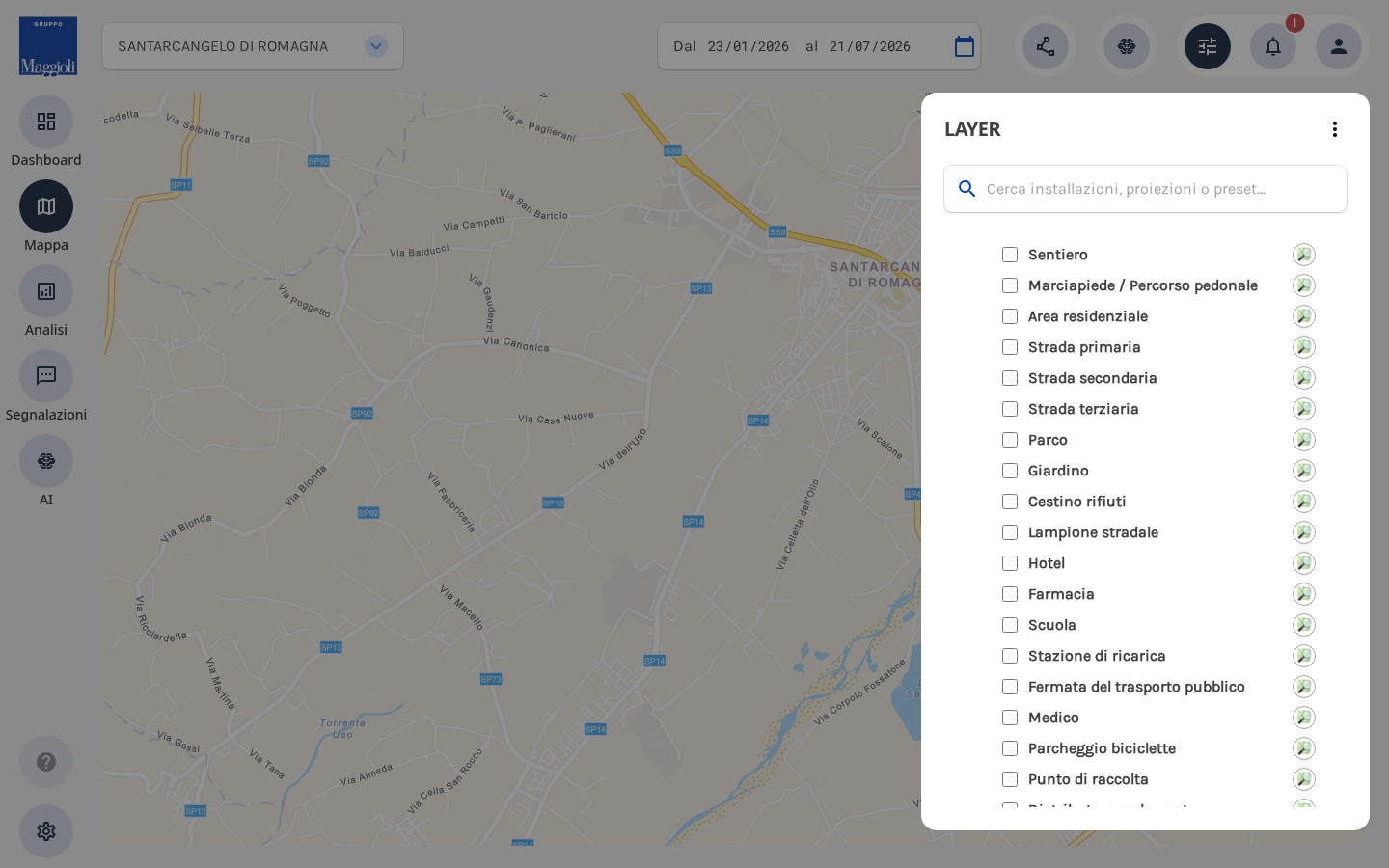Open the Segnalazioni sidebar icon
The height and width of the screenshot is (868, 1389).
(x=46, y=376)
